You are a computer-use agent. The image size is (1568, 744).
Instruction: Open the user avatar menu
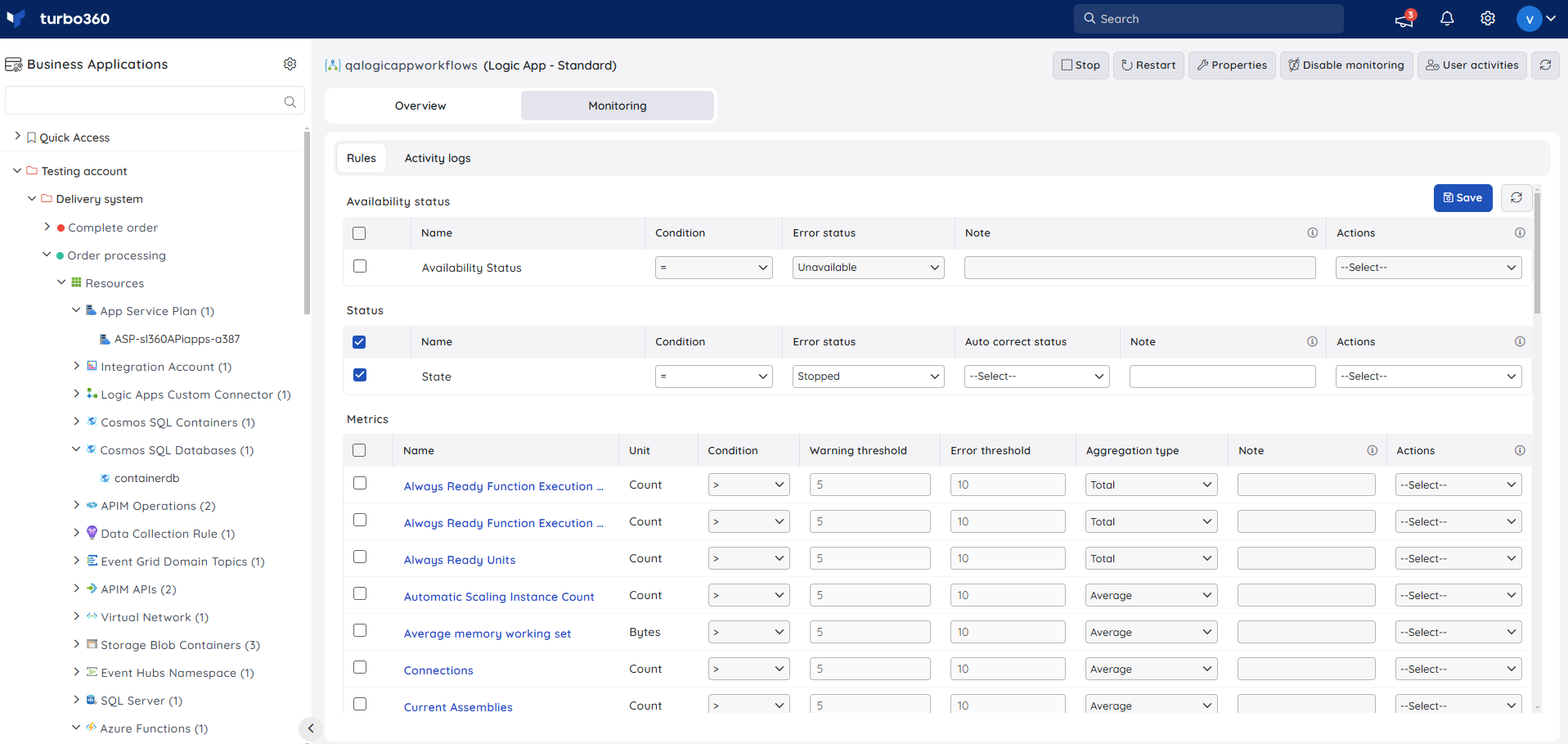(x=1535, y=19)
